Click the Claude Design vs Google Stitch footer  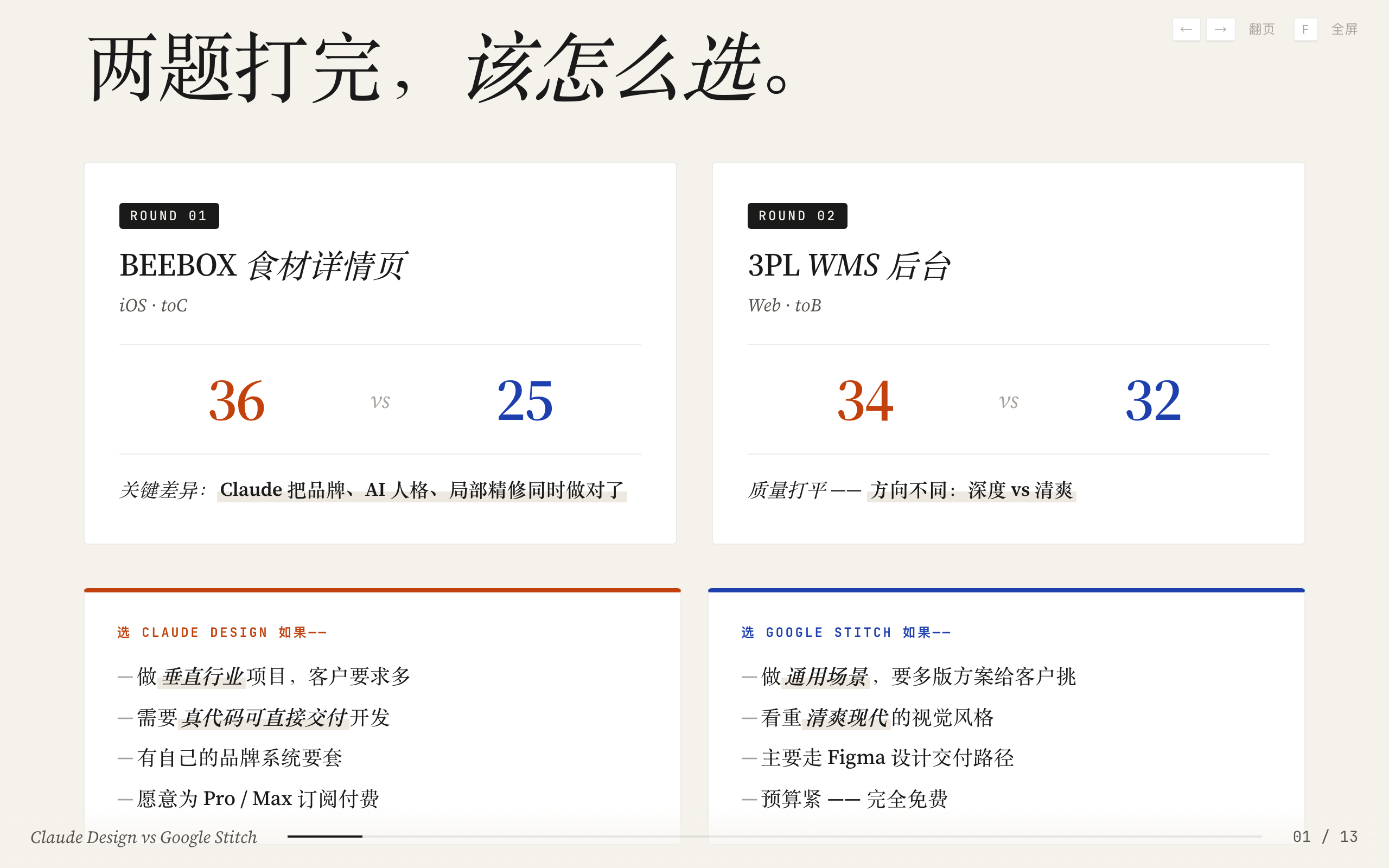143,837
